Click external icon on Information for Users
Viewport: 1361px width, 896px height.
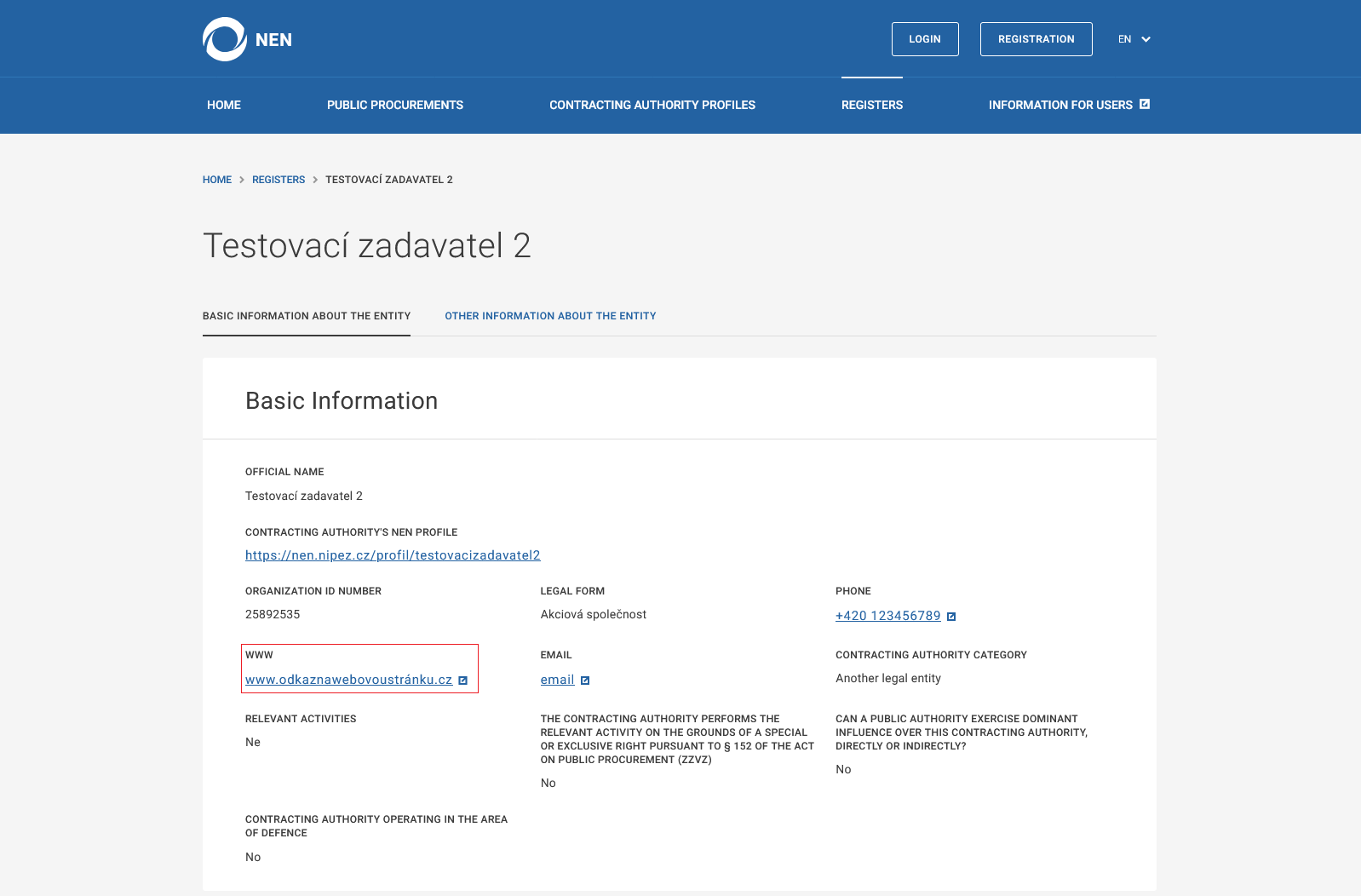coord(1145,104)
